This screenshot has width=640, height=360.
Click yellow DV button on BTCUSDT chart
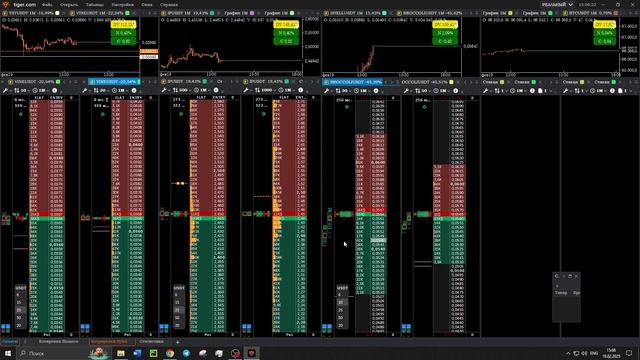(604, 25)
